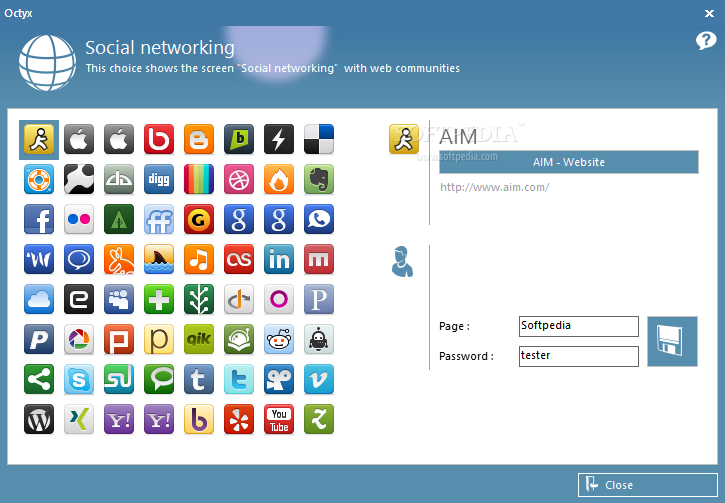Select the Reddit alien icon
Screen dimensions: 725x503
click(x=279, y=339)
